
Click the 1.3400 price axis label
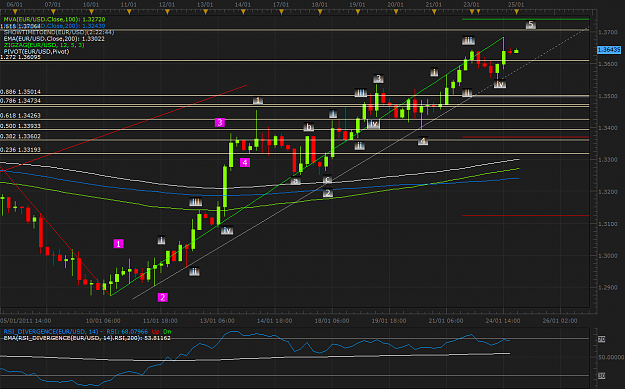[x=608, y=128]
